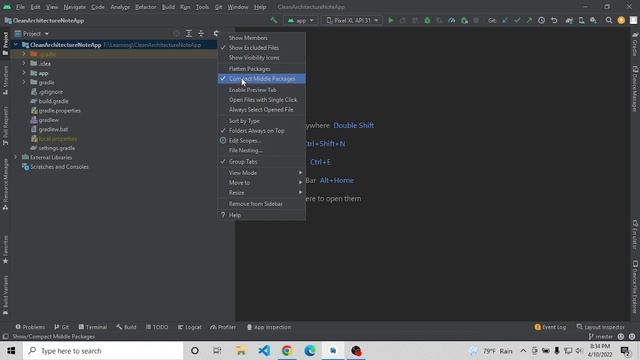Image resolution: width=640 pixels, height=360 pixels.
Task: Open the Problems tool window tab
Action: [30, 327]
